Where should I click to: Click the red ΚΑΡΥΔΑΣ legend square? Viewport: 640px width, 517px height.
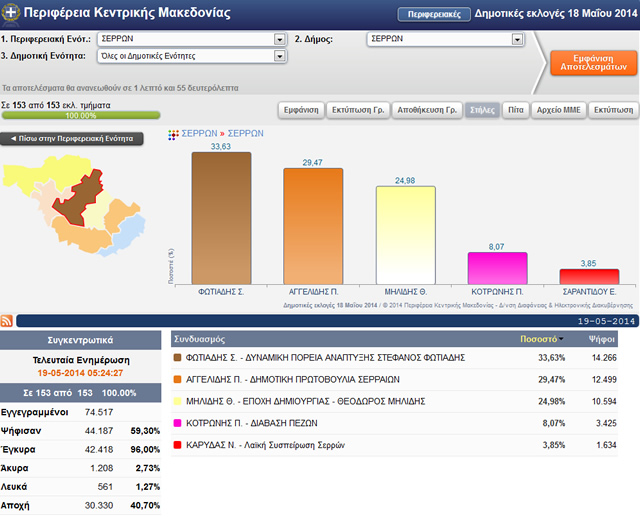pyautogui.click(x=178, y=444)
